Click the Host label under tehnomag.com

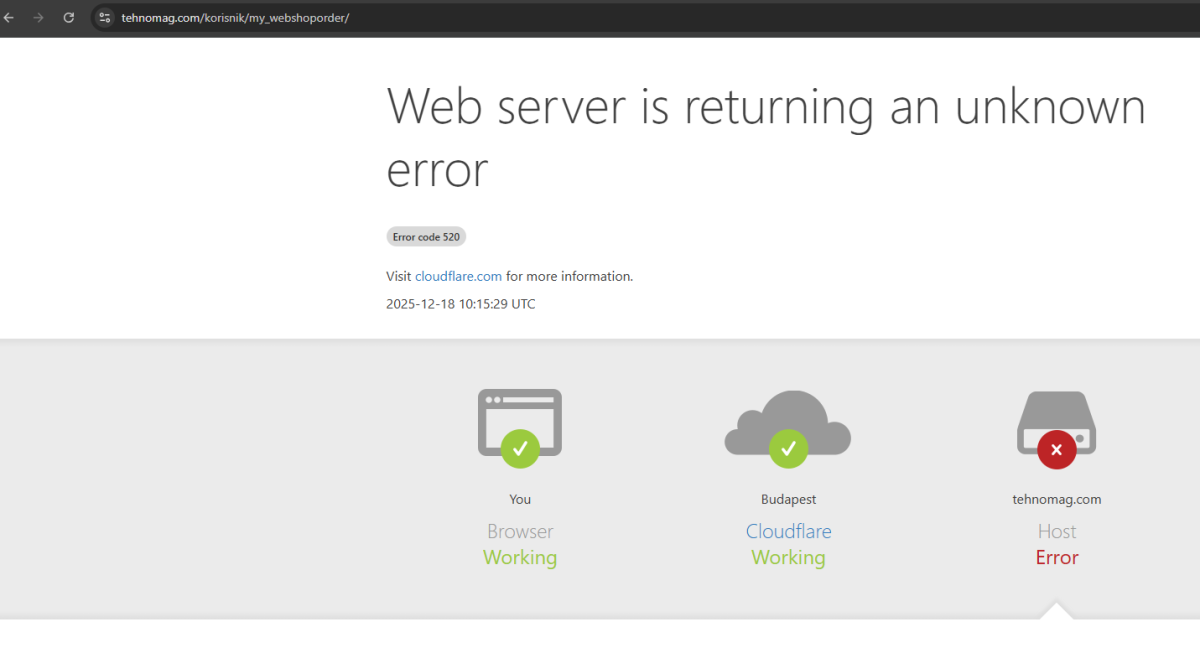1056,531
